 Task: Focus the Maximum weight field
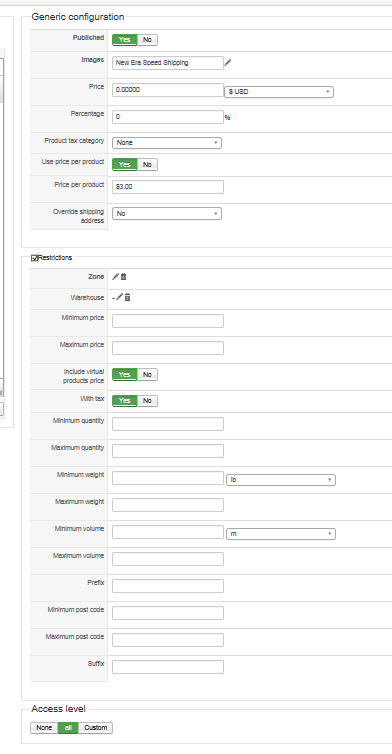[x=168, y=505]
